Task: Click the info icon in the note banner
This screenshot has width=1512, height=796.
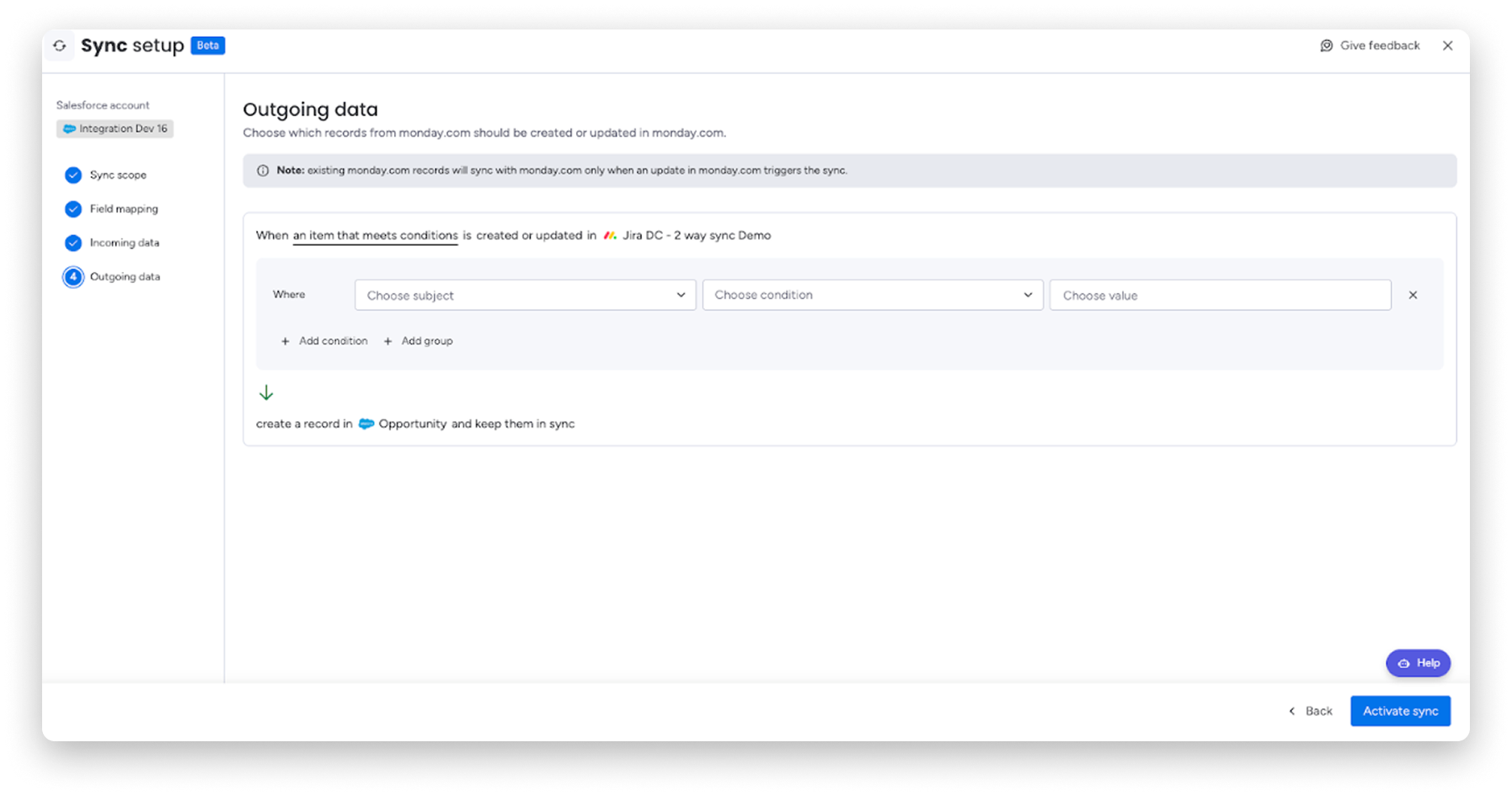Action: (x=263, y=171)
